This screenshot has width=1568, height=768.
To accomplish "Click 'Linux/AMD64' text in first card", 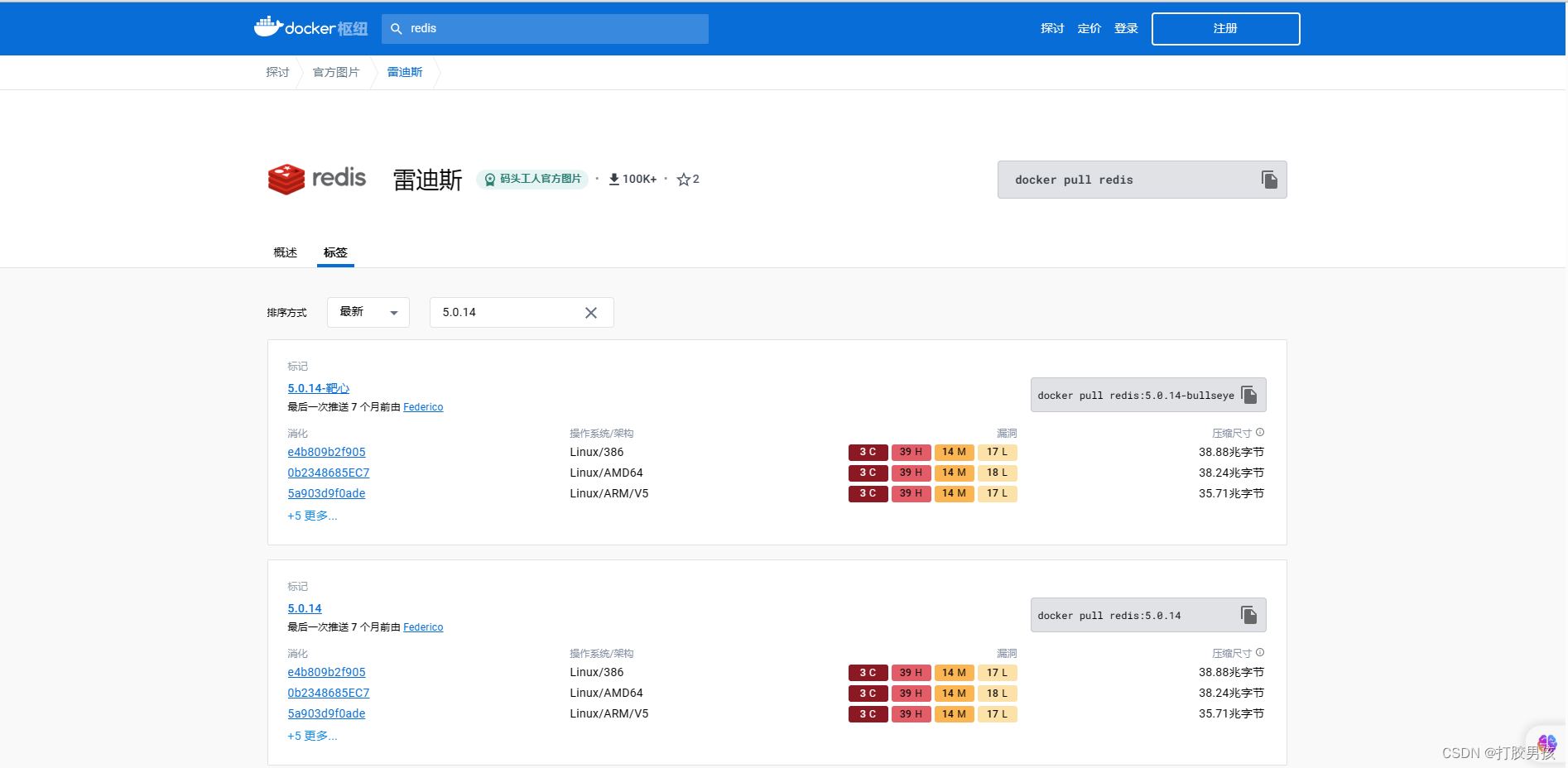I will pos(606,473).
